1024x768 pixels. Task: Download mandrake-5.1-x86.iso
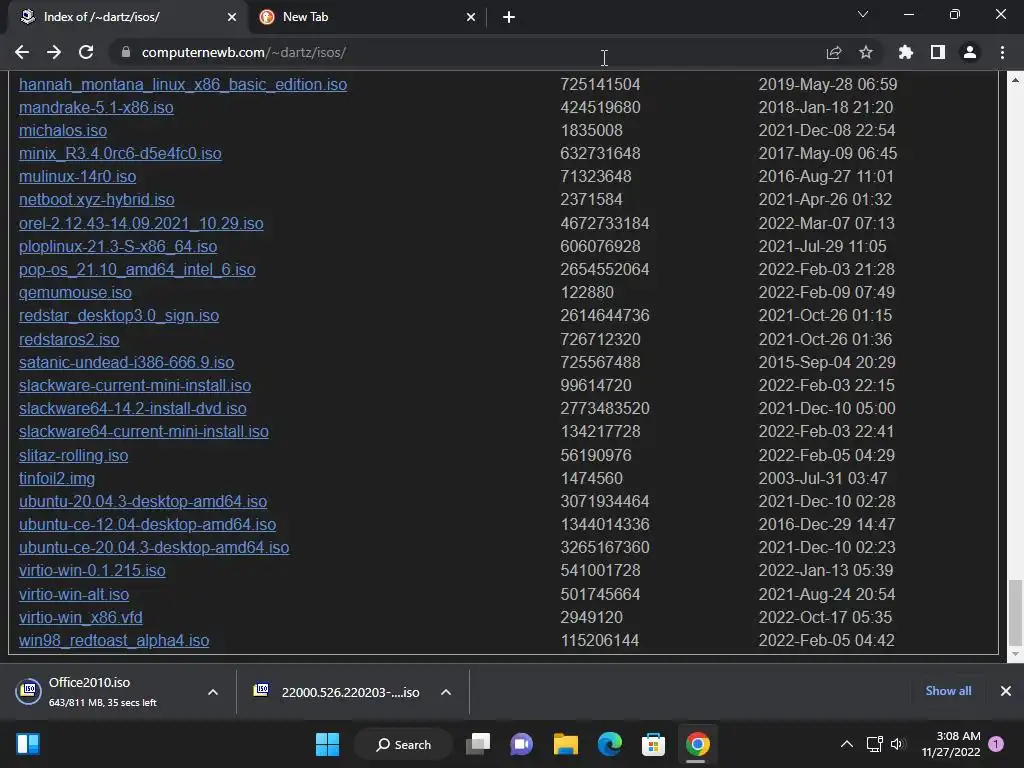point(96,107)
